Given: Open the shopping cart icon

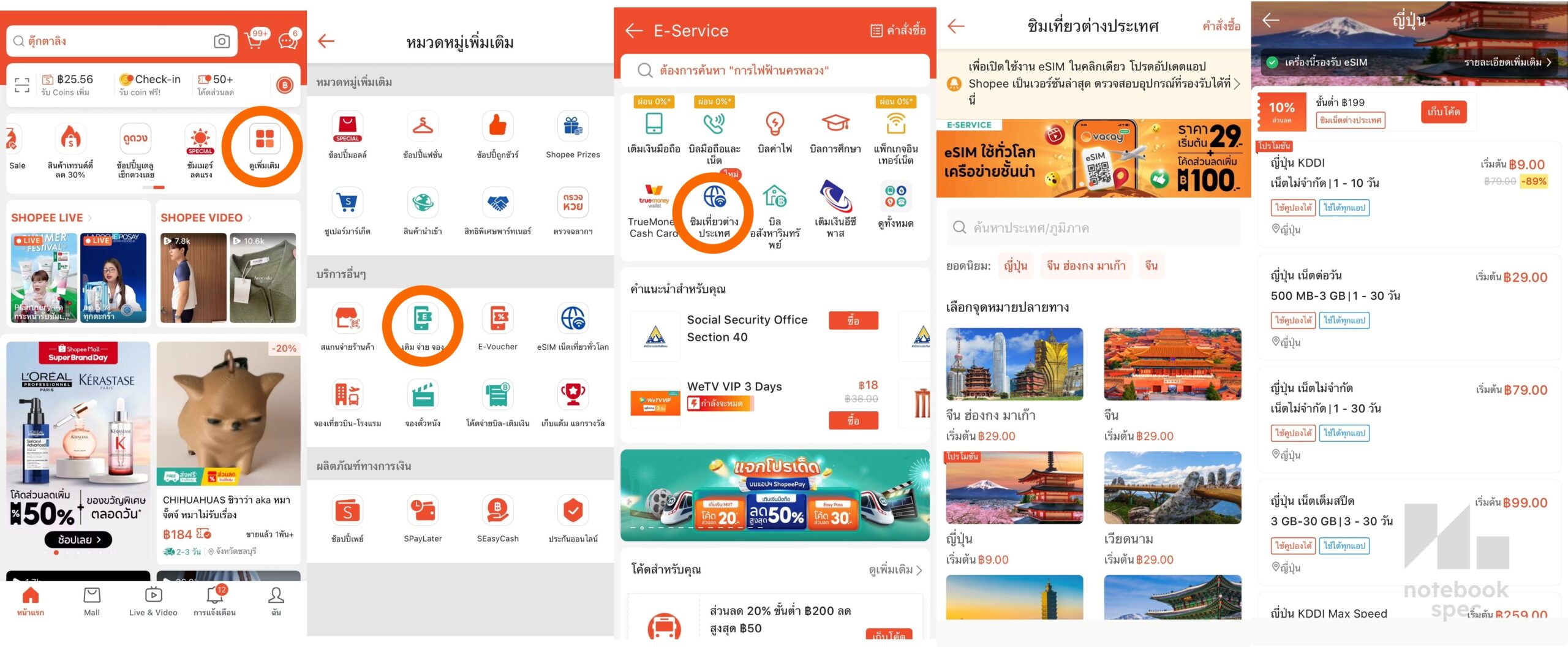Looking at the screenshot, I should [x=254, y=41].
